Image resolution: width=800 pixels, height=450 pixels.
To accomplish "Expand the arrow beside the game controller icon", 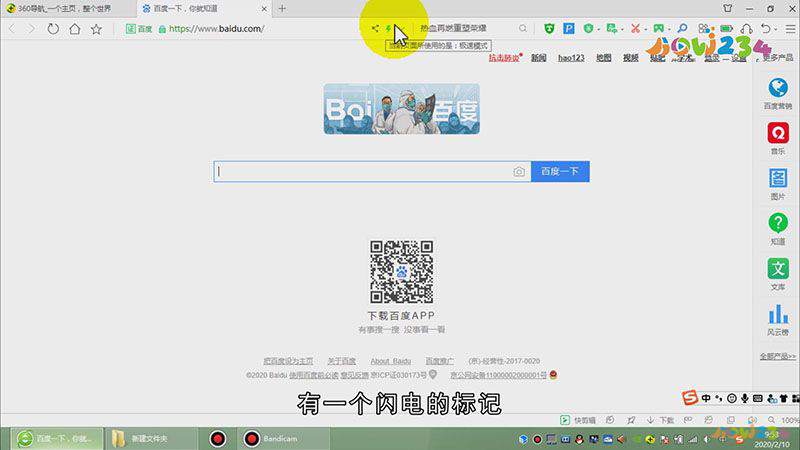I will pyautogui.click(x=669, y=30).
